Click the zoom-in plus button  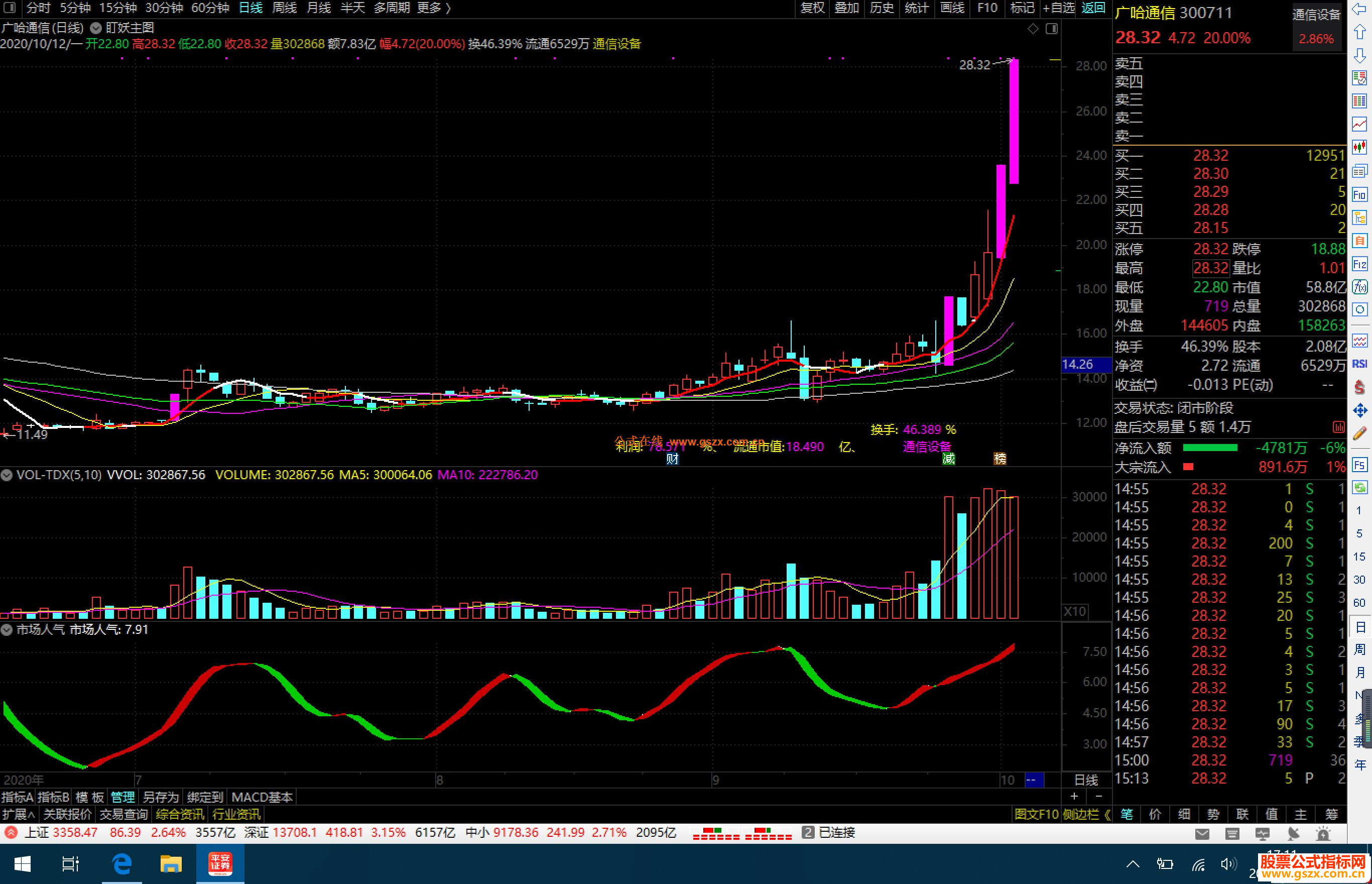coord(1074,796)
